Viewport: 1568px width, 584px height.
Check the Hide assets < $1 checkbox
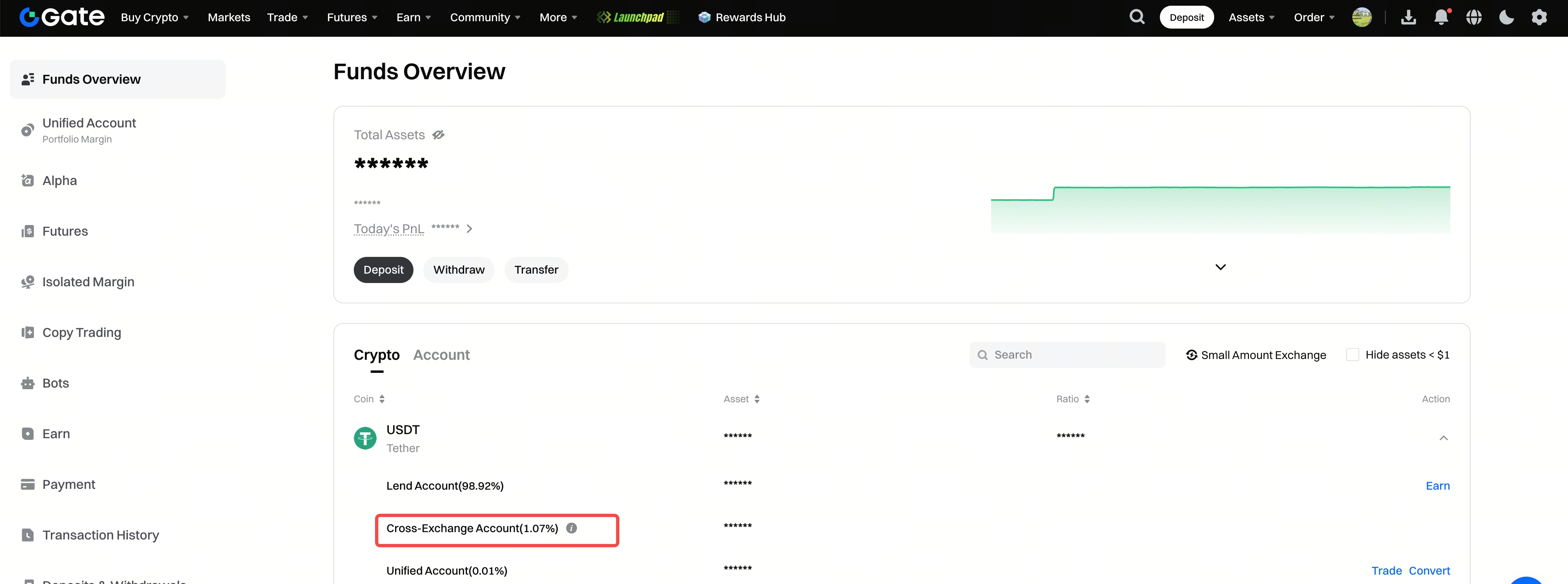coord(1352,354)
